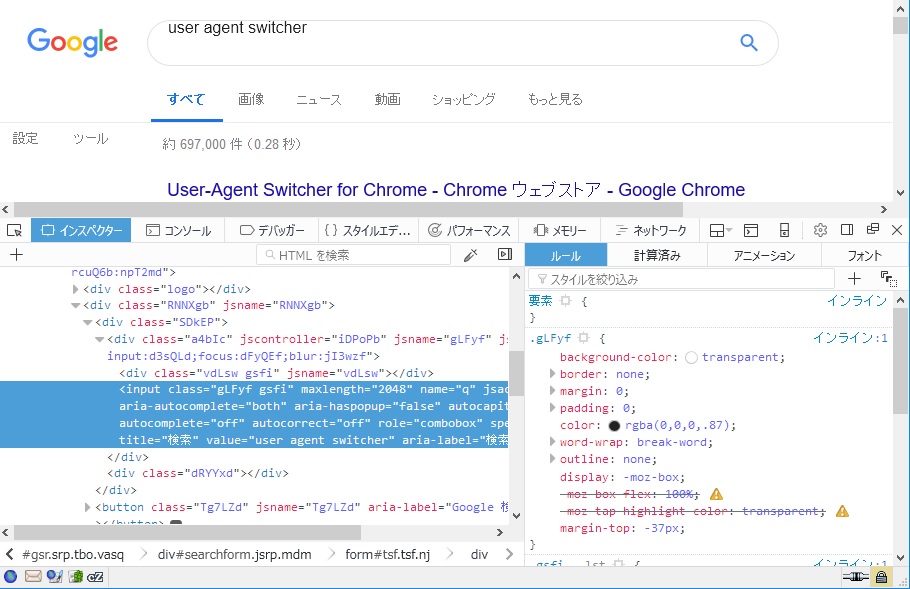The width and height of the screenshot is (910, 589).
Task: Switch to the コンソール tab
Action: click(179, 231)
